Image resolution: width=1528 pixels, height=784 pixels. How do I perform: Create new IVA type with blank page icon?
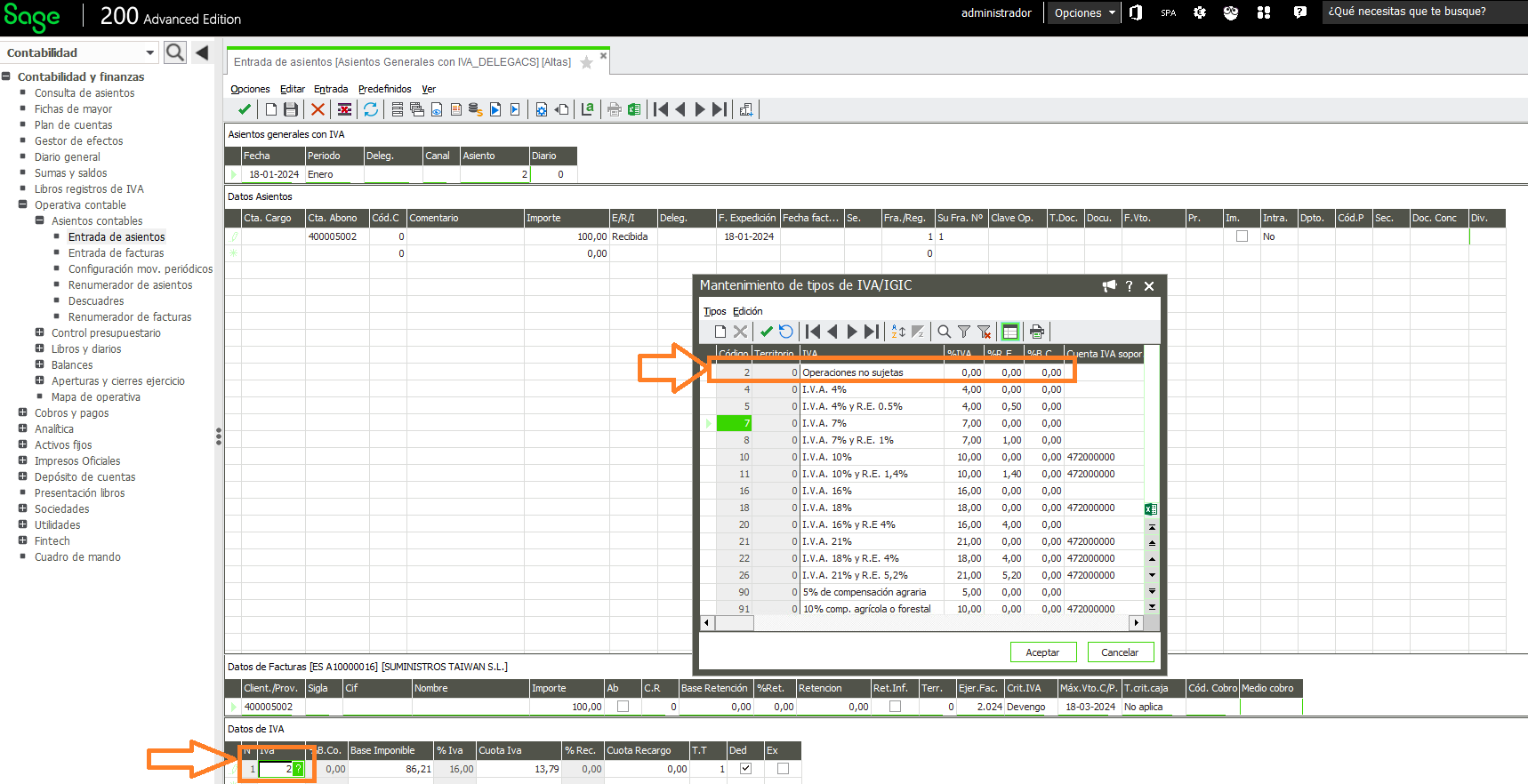(x=720, y=332)
